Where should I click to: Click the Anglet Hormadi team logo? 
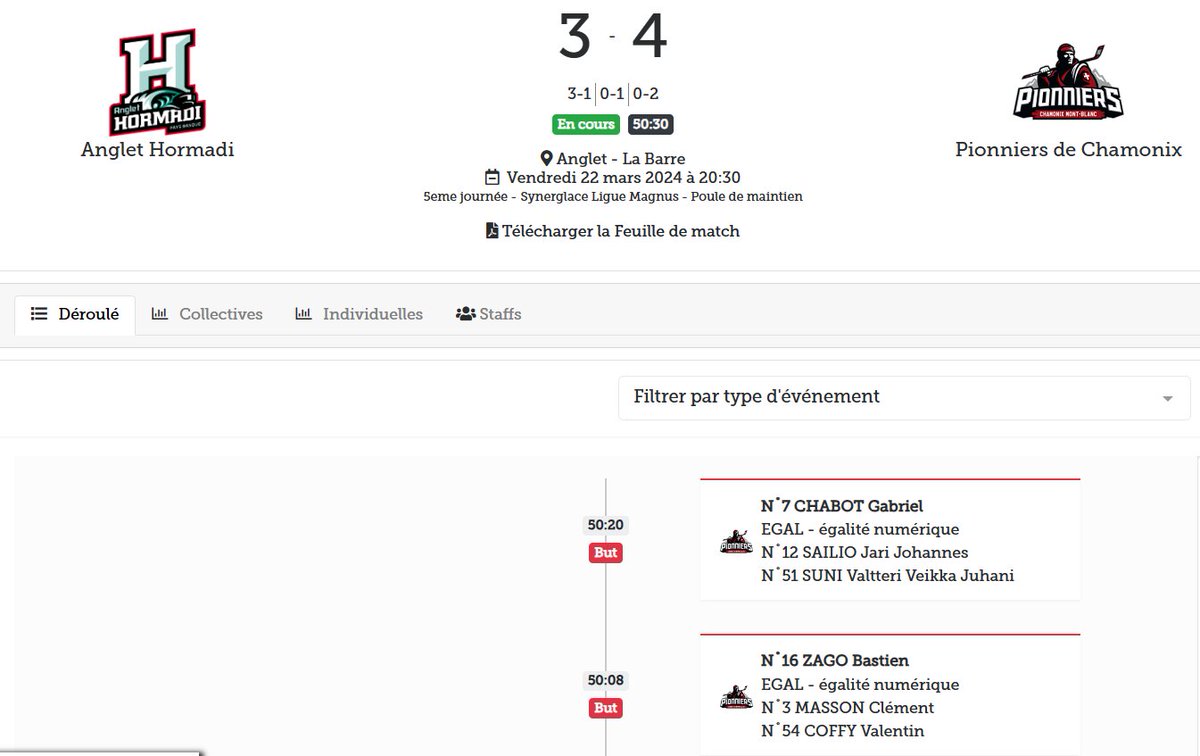click(157, 83)
